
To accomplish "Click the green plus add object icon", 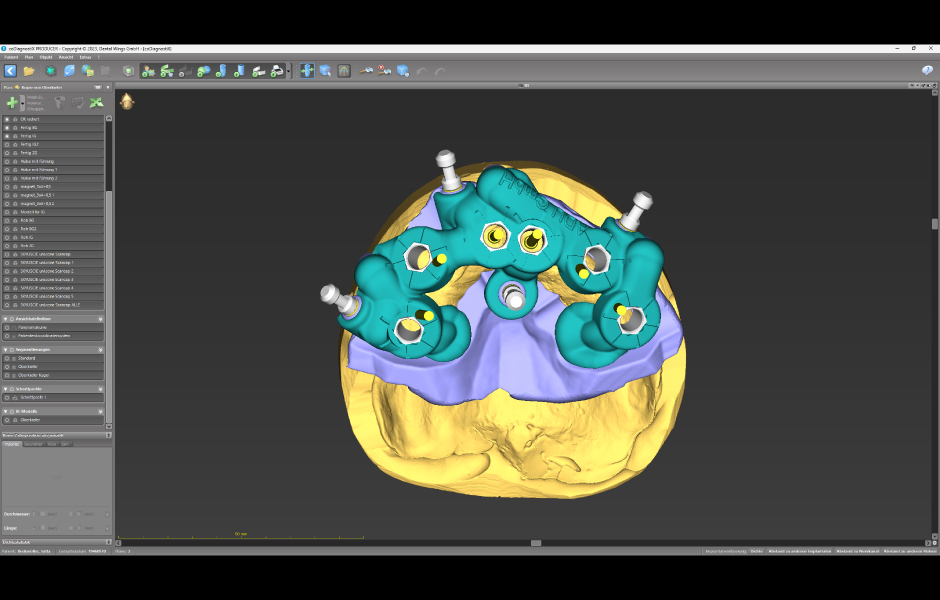I will click(x=12, y=102).
